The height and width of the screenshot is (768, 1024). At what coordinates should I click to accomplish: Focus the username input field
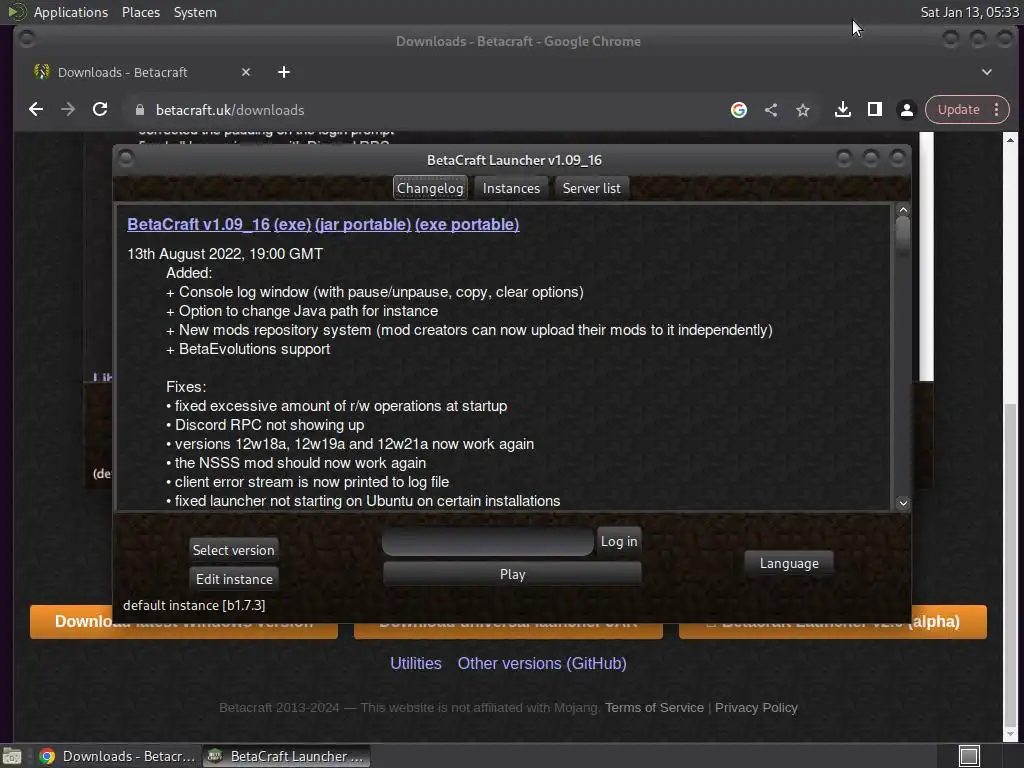[488, 541]
